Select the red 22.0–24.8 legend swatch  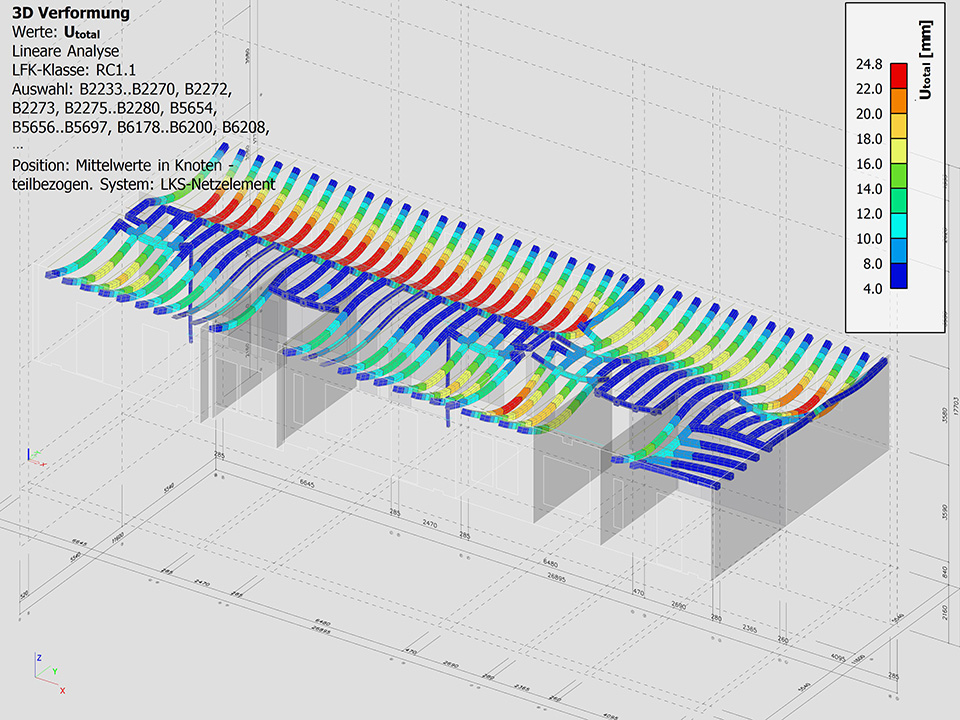coord(899,76)
